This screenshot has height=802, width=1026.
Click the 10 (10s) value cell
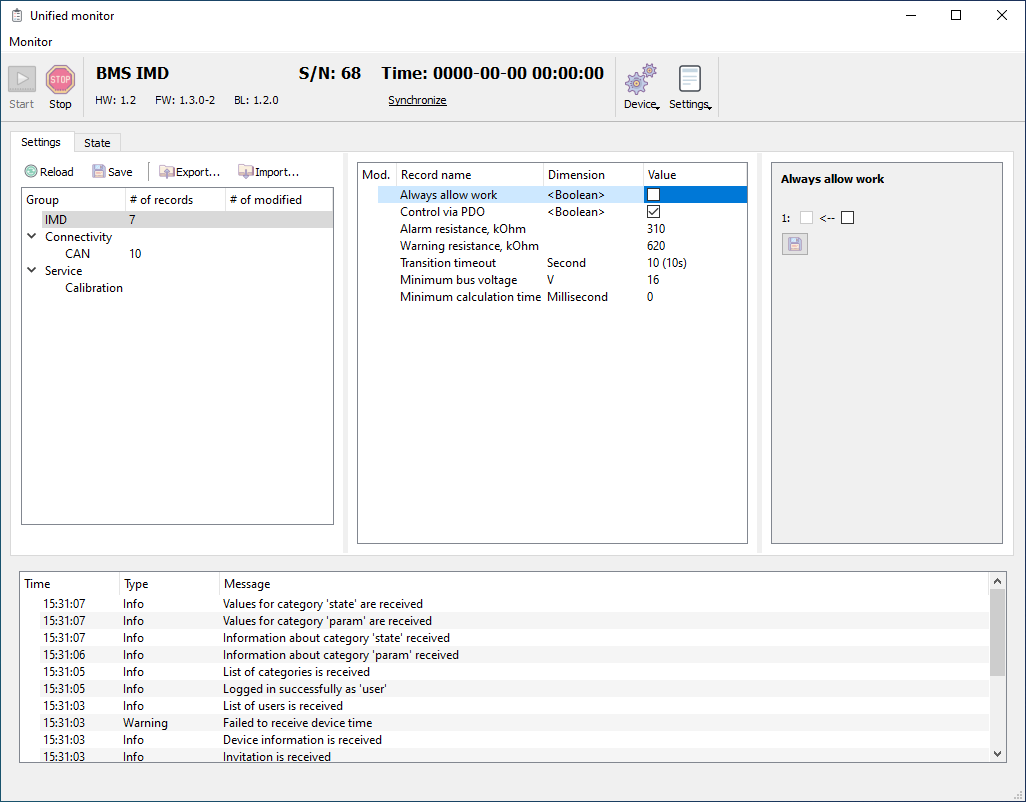click(x=695, y=263)
